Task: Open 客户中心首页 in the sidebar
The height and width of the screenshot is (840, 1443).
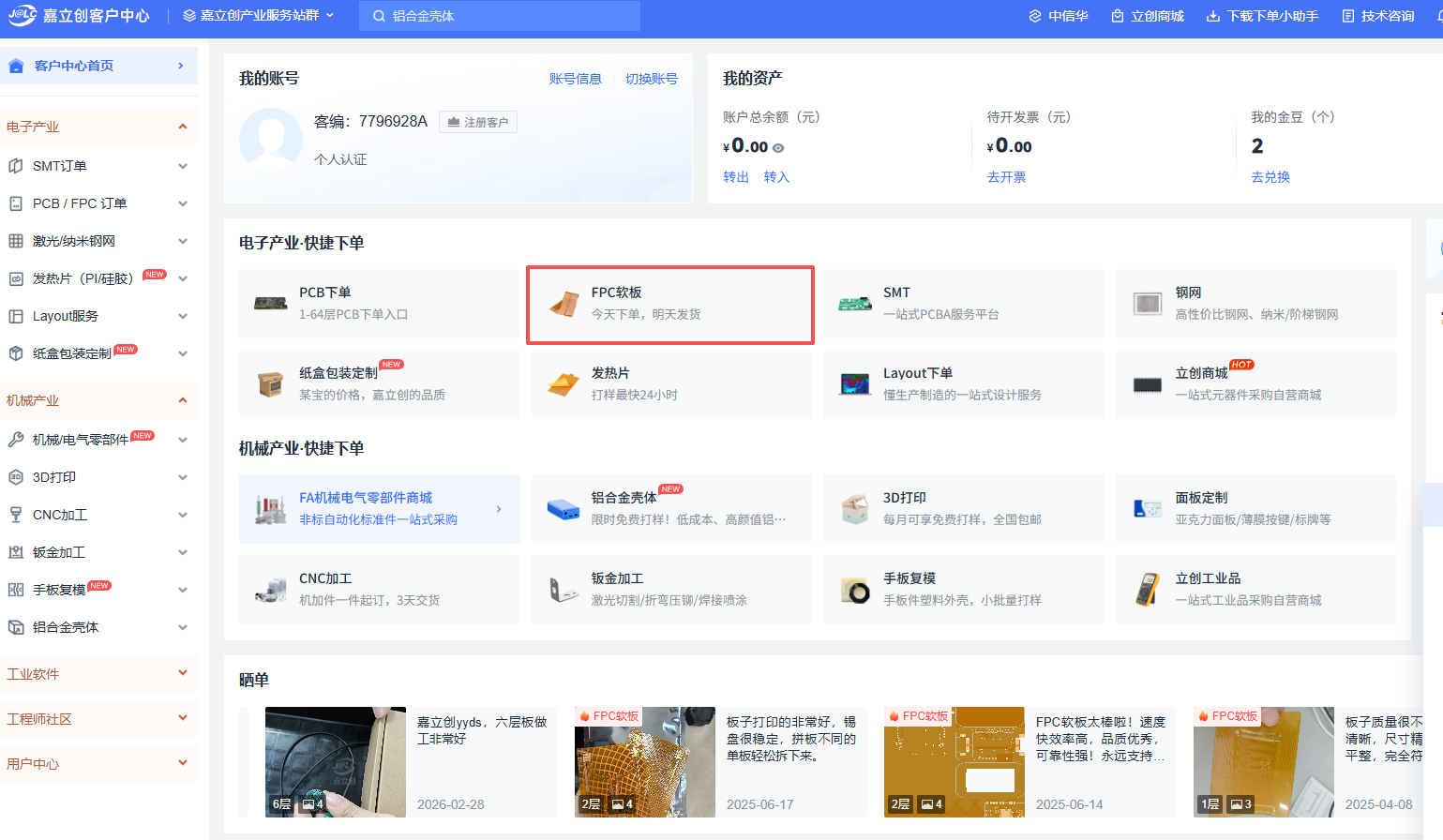Action: (x=98, y=66)
